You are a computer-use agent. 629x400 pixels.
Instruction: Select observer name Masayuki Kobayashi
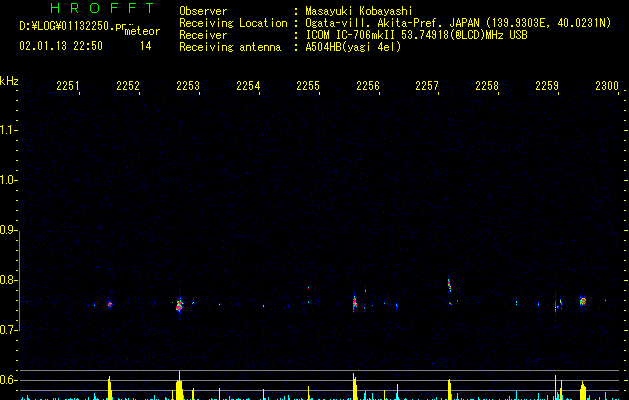[359, 11]
